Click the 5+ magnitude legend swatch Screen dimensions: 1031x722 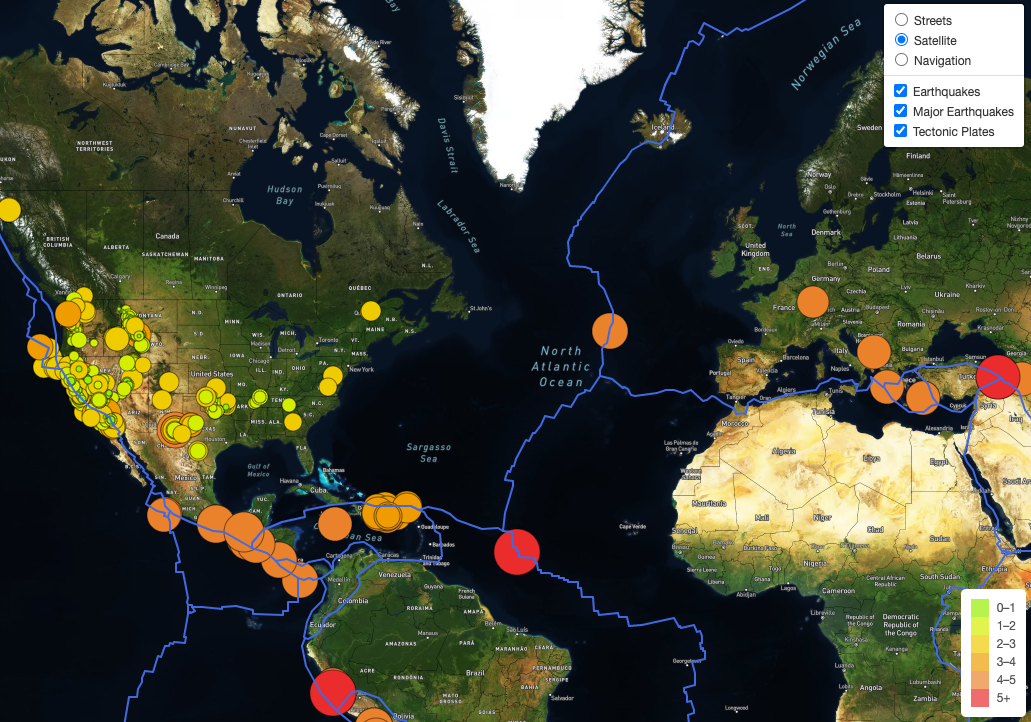[980, 698]
